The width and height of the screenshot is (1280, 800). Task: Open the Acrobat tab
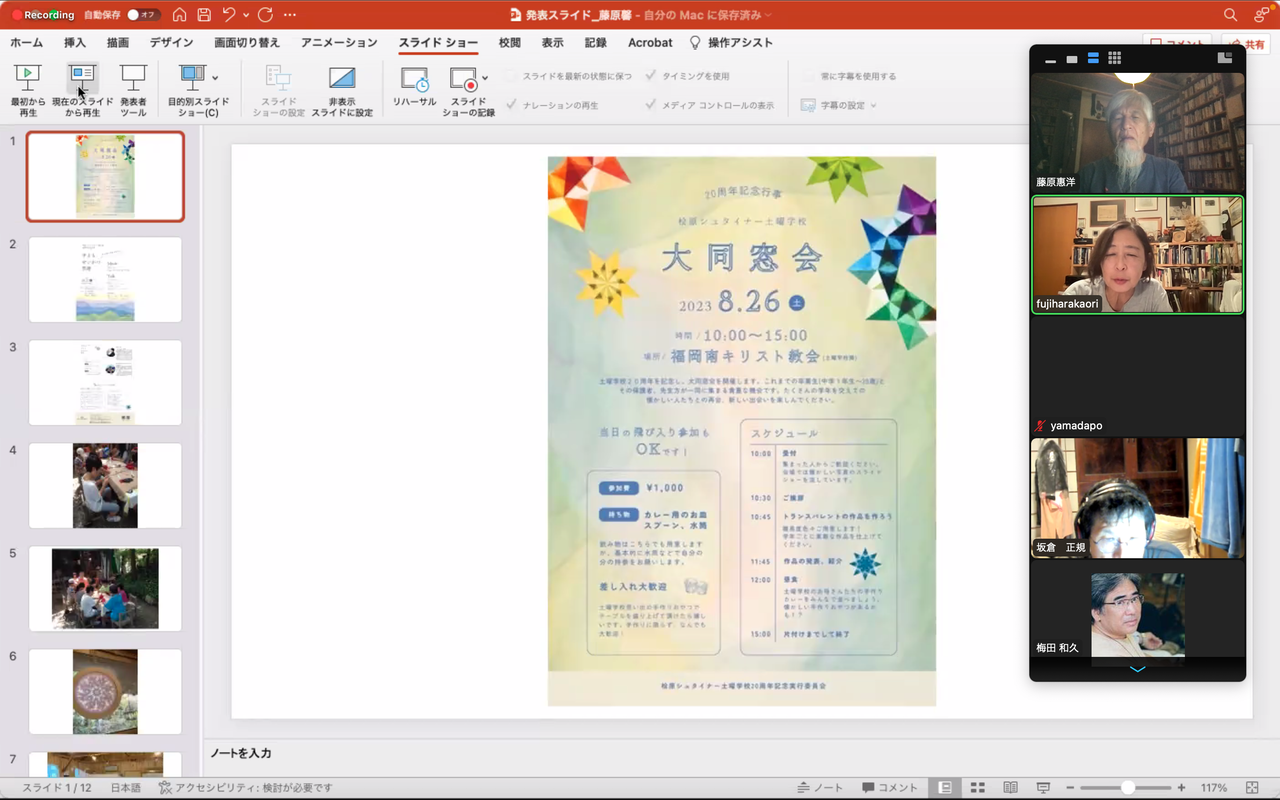650,43
